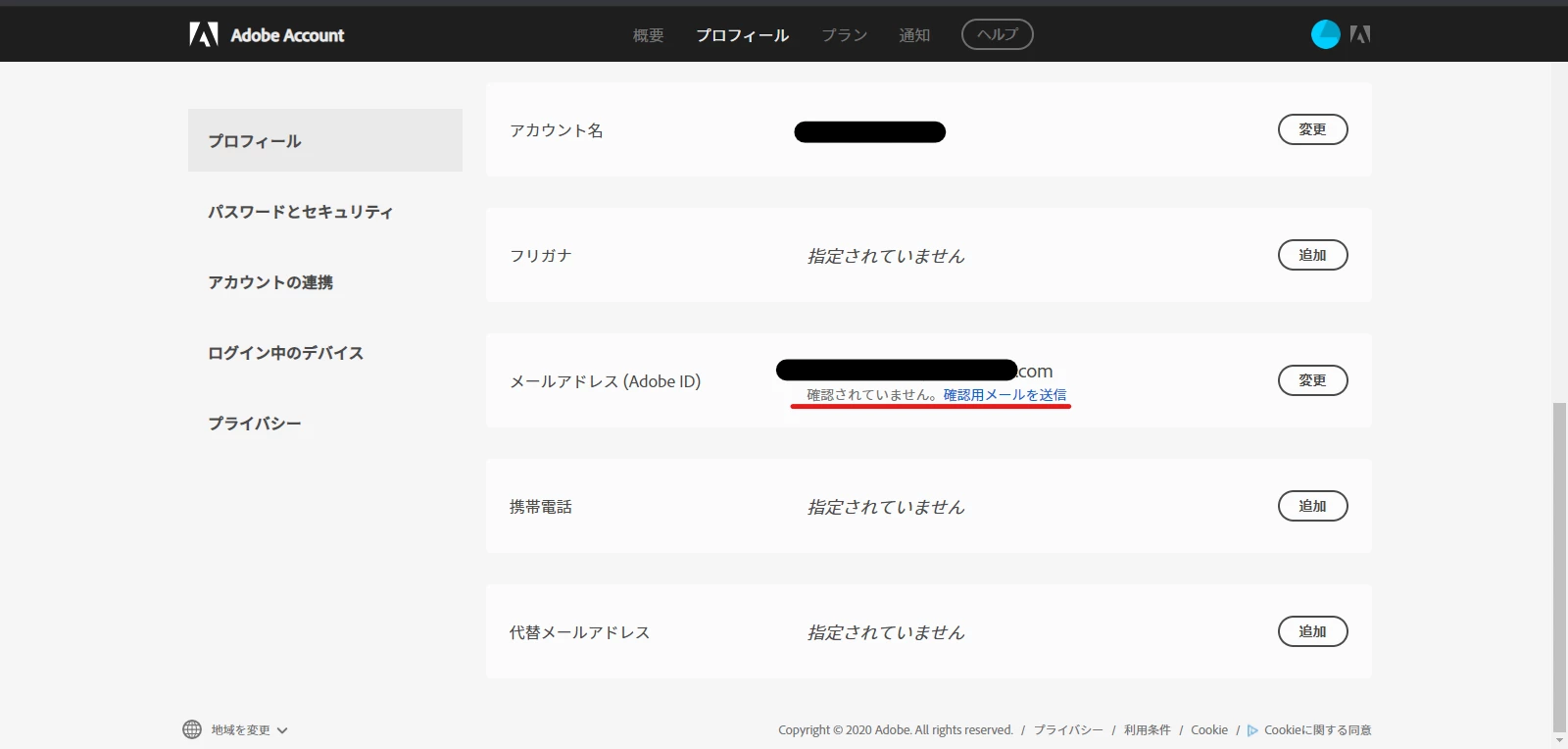Click 指定されていません in 携帯電話 row
Viewport: 1568px width, 749px height.
pos(886,507)
